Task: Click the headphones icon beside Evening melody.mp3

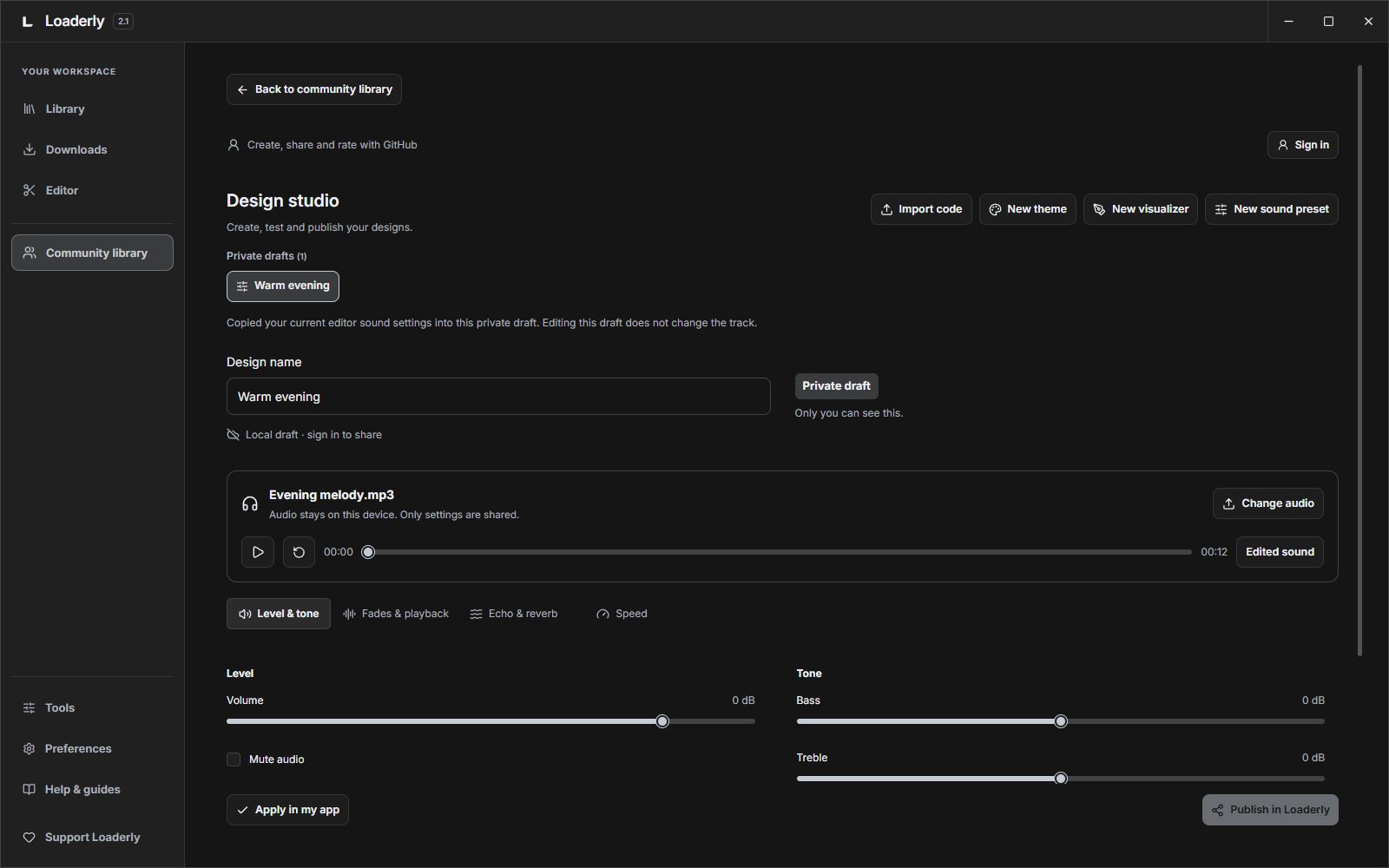Action: point(250,503)
